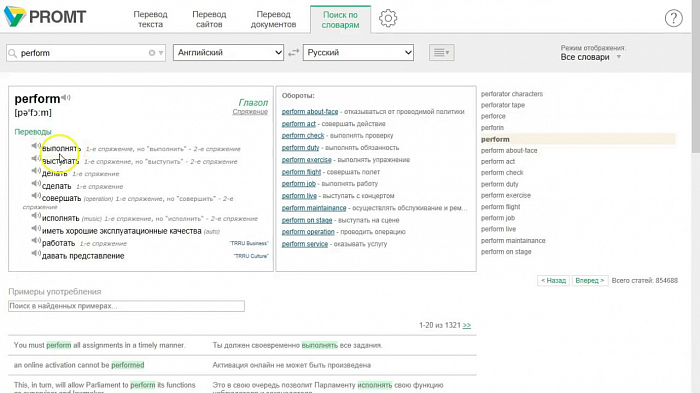
Task: Select perform on stage in right word list
Action: [x=506, y=252]
